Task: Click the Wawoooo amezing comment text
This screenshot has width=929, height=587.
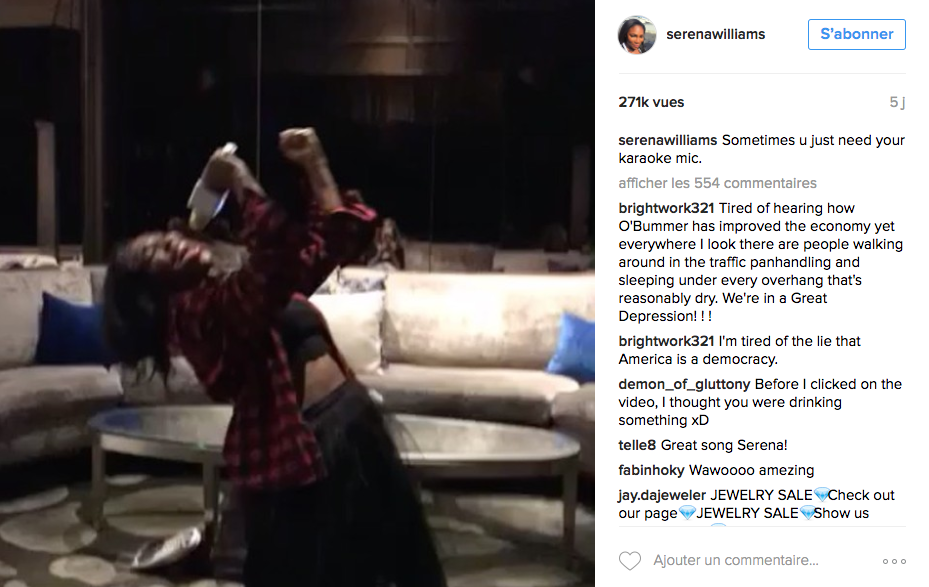Action: [x=751, y=470]
